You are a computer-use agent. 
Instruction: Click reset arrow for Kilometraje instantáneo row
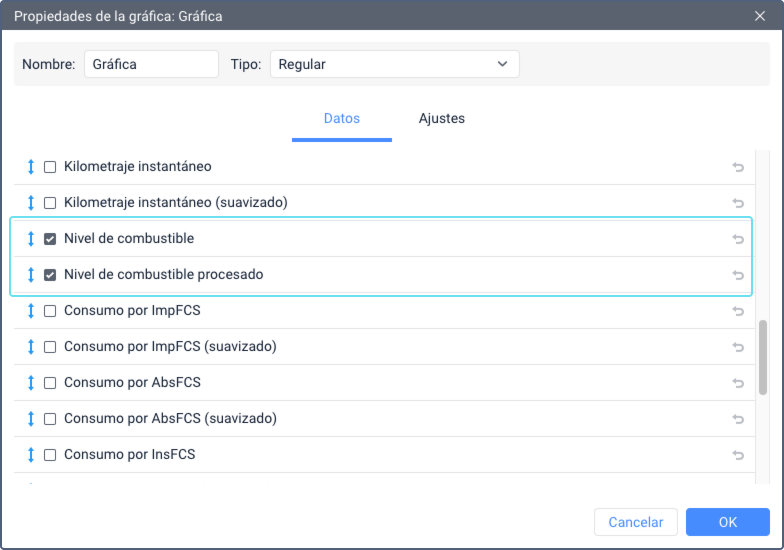[738, 167]
